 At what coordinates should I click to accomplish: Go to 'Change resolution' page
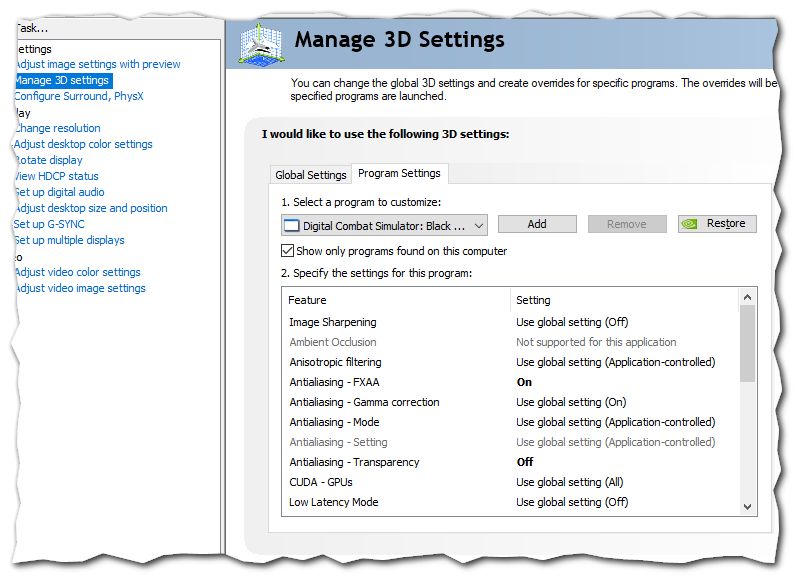coord(57,128)
